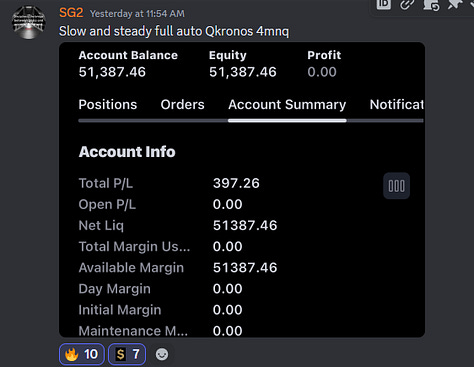
Task: Select the Account Summary tab
Action: pos(287,105)
